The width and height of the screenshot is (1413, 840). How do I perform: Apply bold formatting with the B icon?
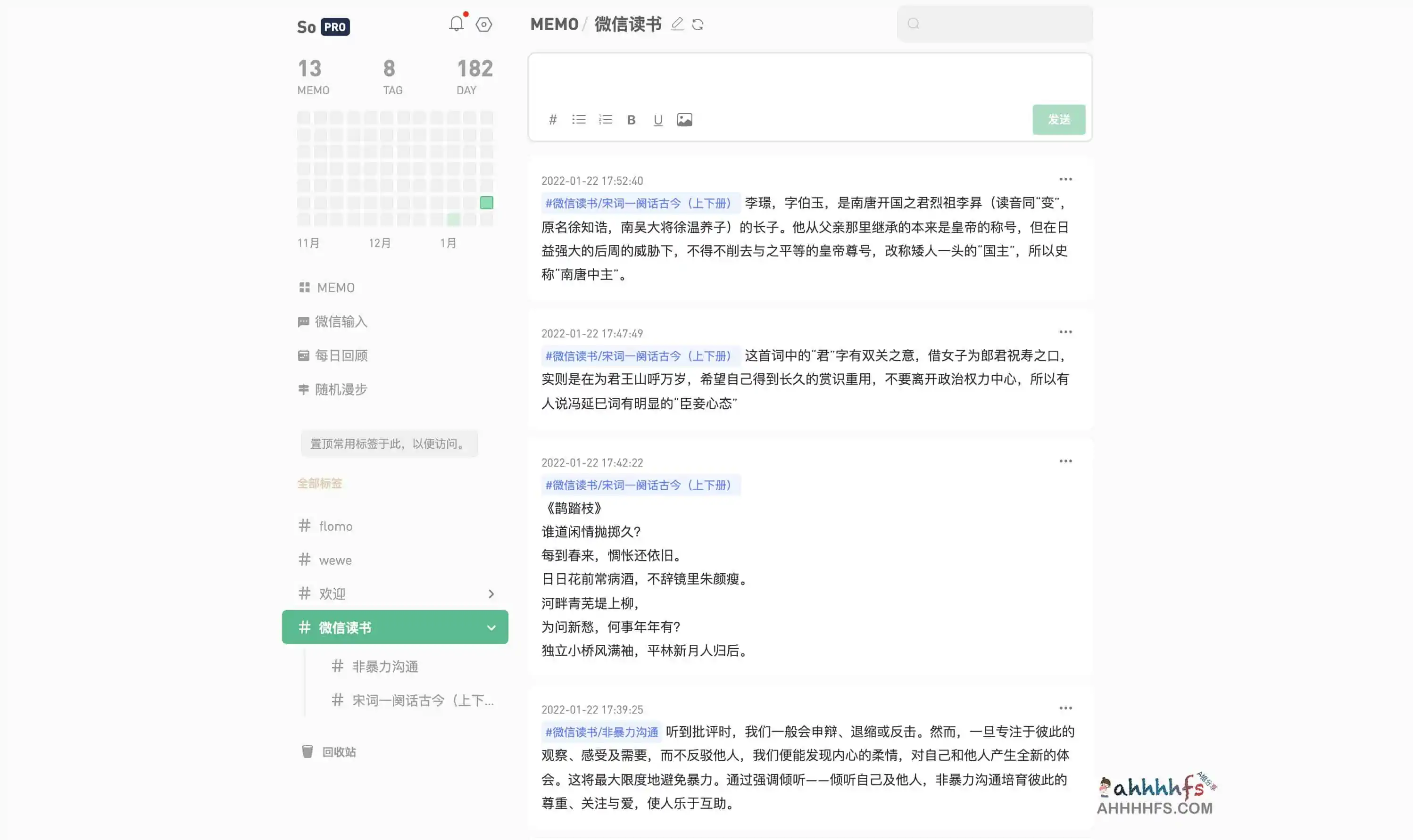tap(631, 119)
